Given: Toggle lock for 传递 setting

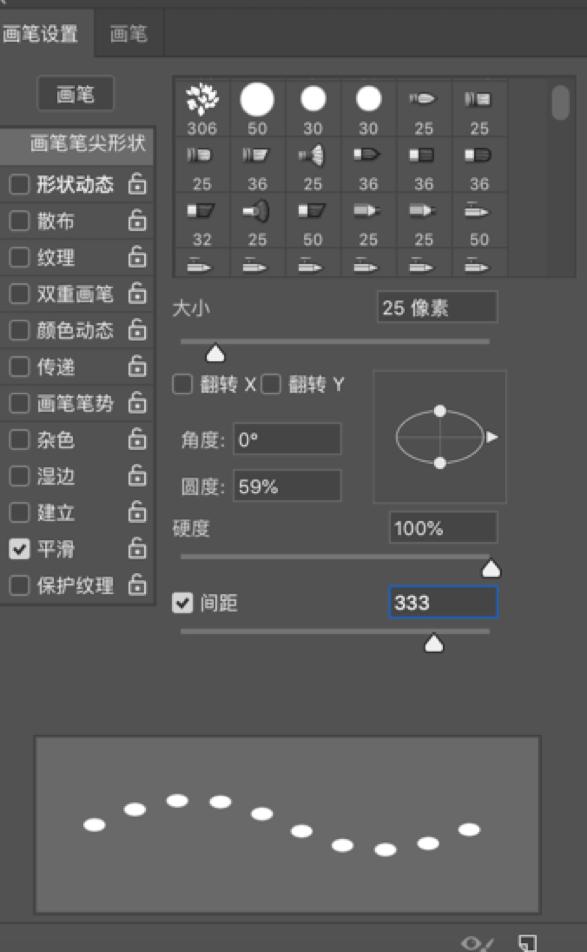Looking at the screenshot, I should (137, 366).
